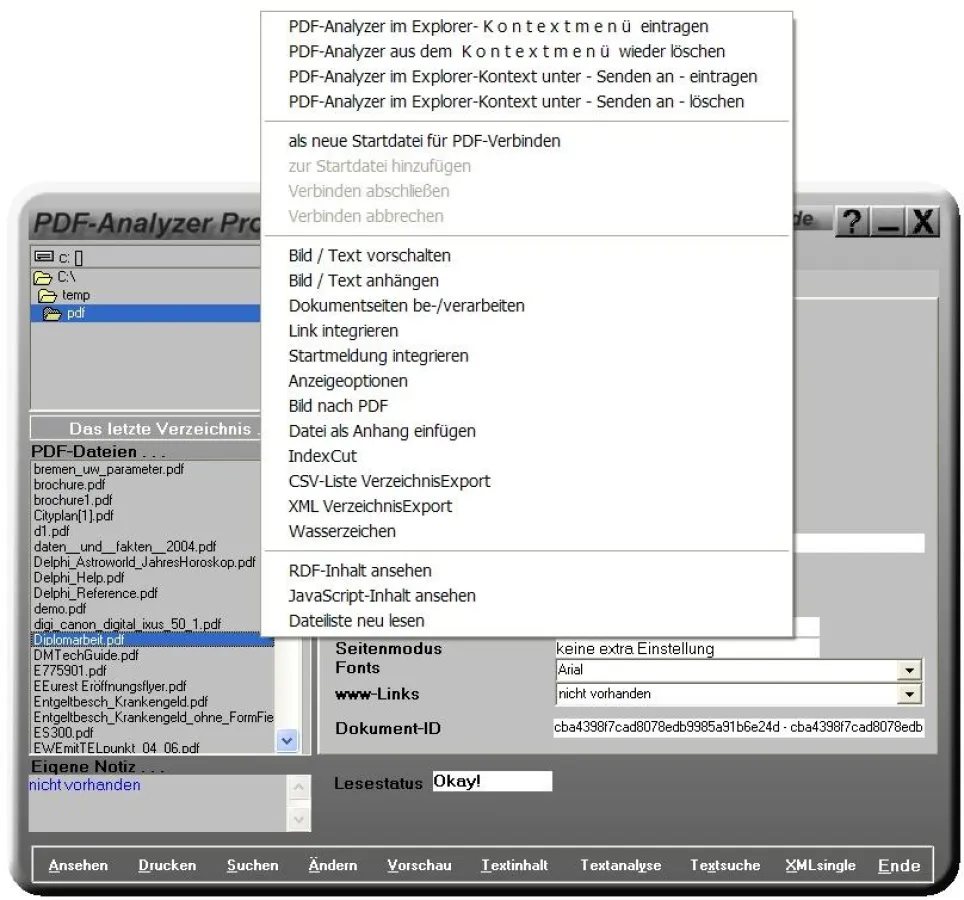The height and width of the screenshot is (900, 964).
Task: Start Textanalyse from the bottom bar
Action: pyautogui.click(x=620, y=865)
